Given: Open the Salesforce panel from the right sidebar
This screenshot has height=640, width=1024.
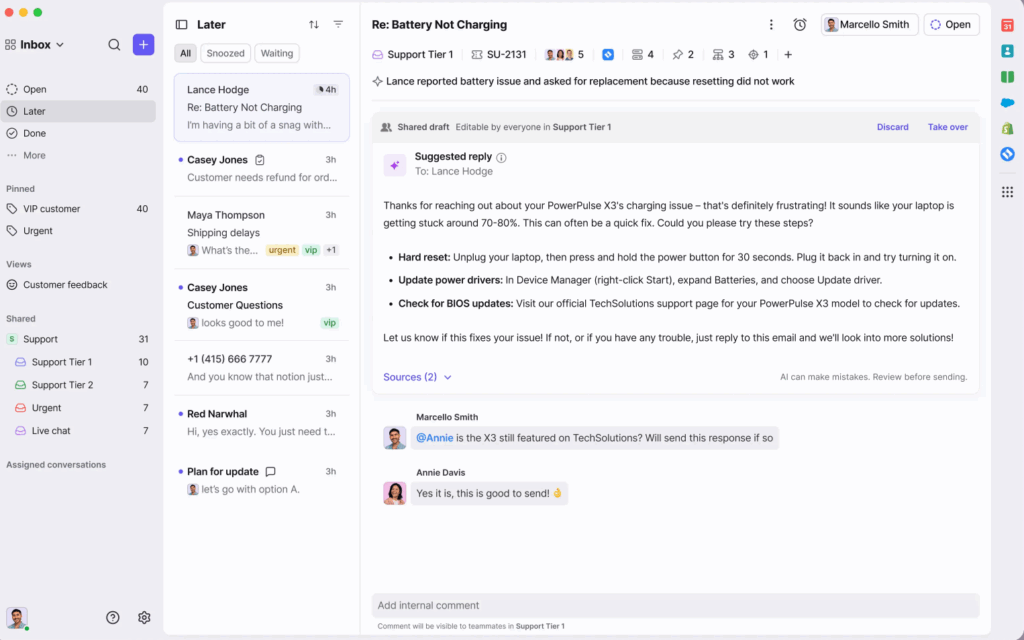Looking at the screenshot, I should [1008, 102].
